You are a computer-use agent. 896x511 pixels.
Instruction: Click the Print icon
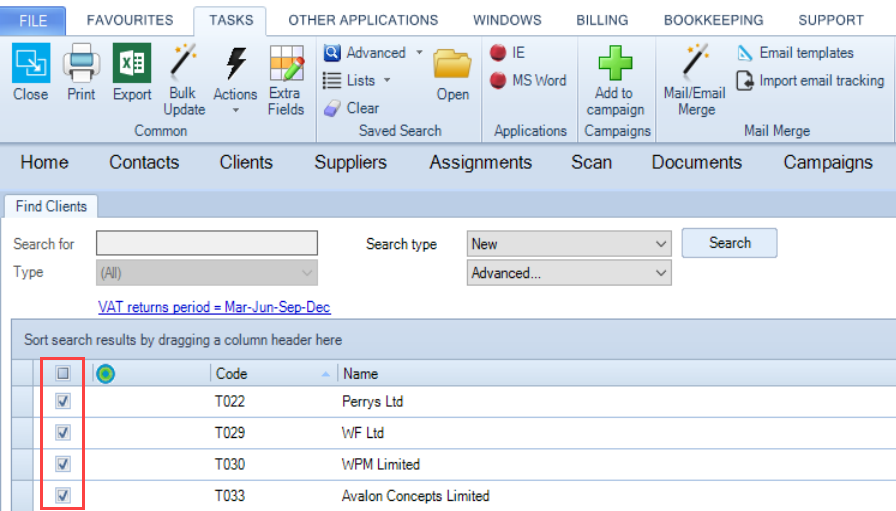[x=81, y=63]
